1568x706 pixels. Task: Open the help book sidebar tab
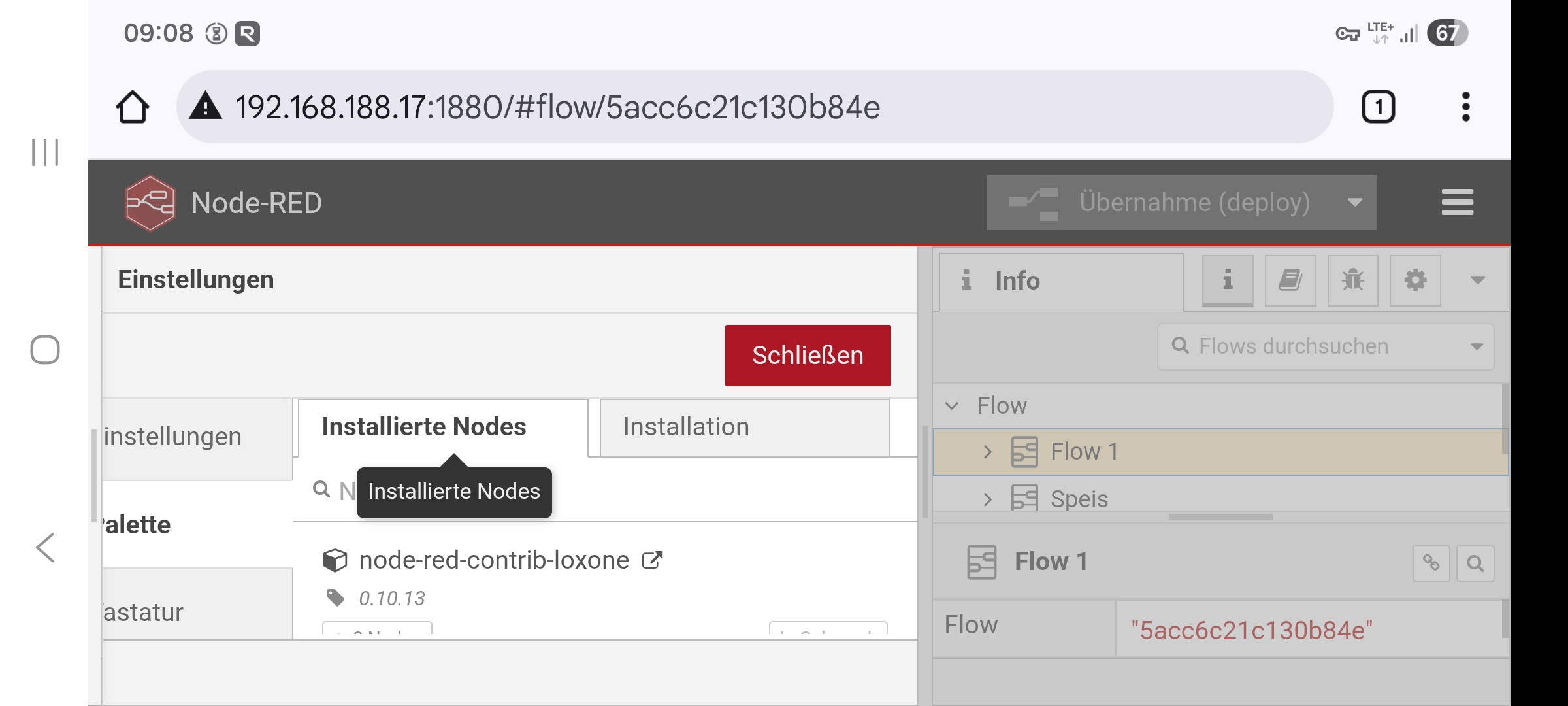tap(1290, 280)
